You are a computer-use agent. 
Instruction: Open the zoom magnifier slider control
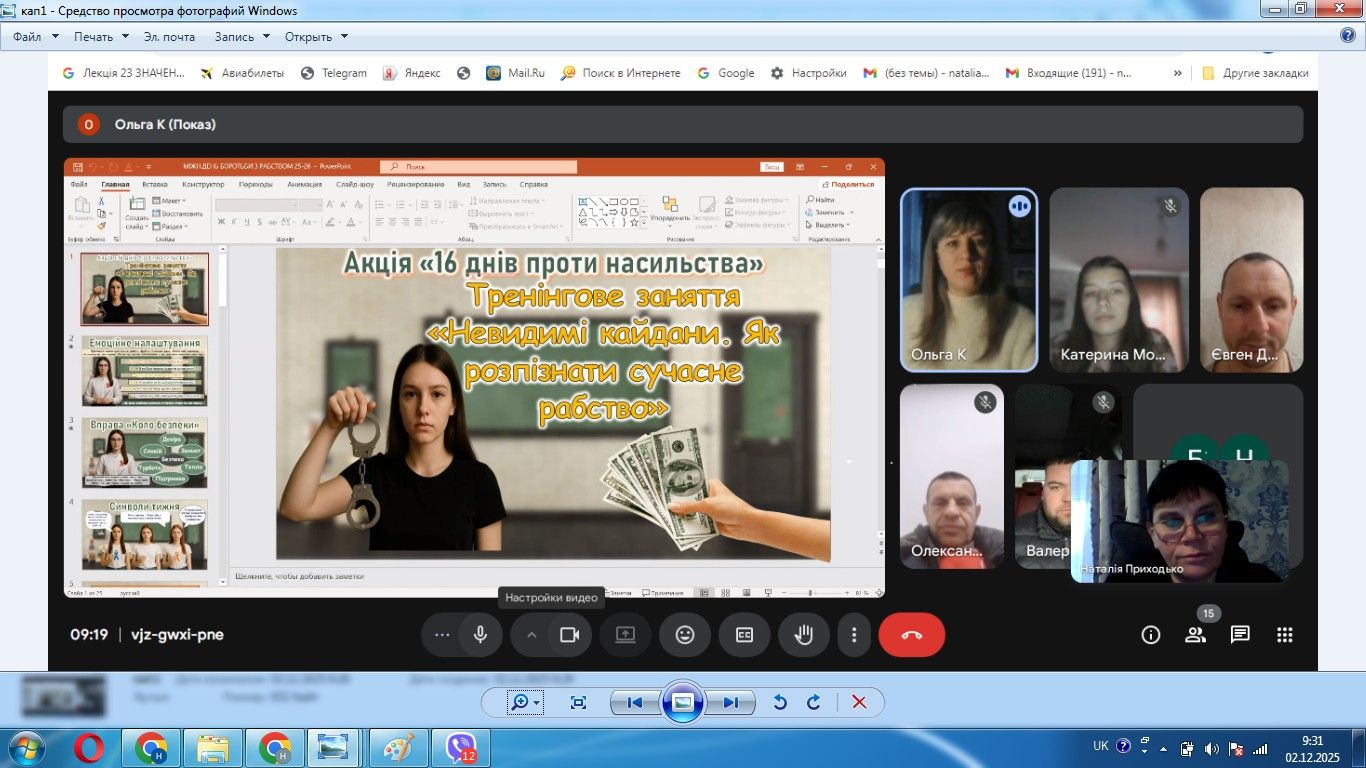(524, 703)
